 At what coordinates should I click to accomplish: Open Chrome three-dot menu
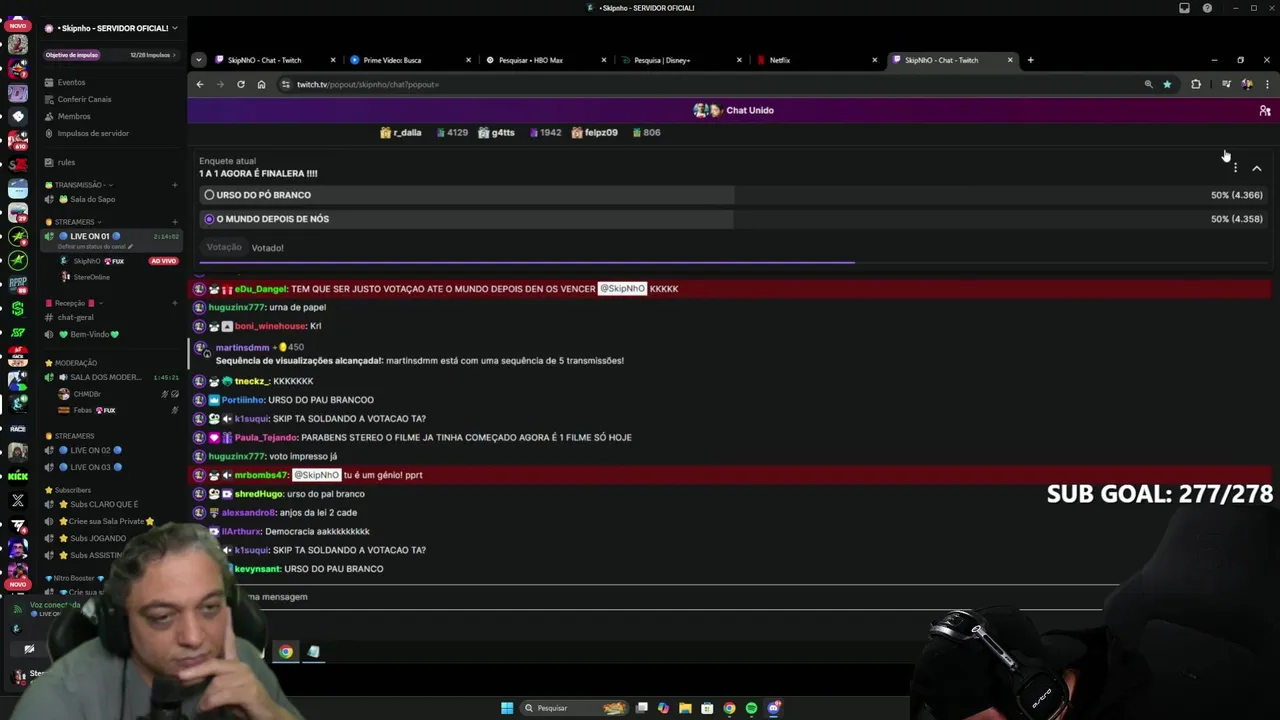click(x=1267, y=84)
